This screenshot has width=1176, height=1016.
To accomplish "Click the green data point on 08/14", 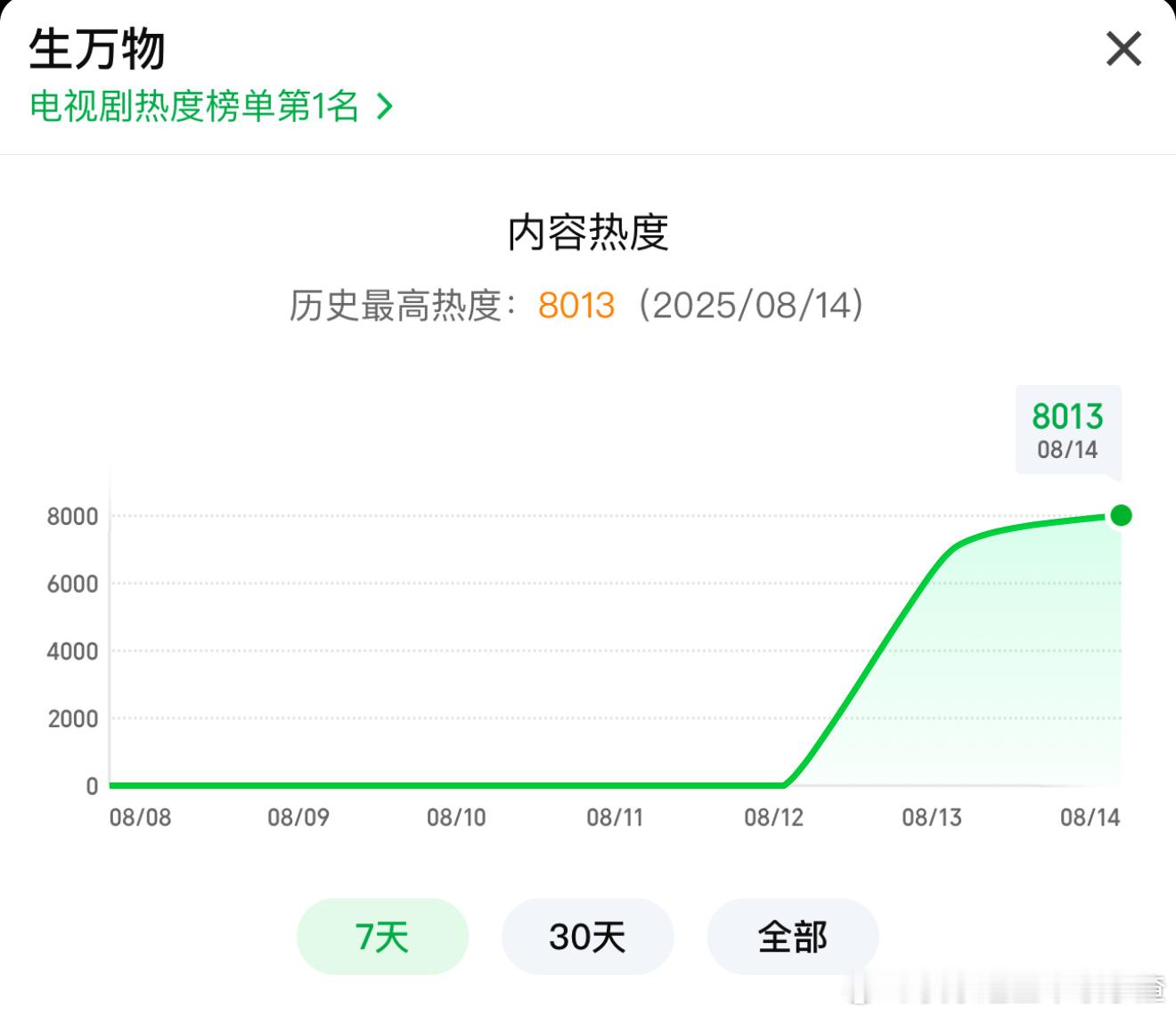I will [x=1121, y=515].
